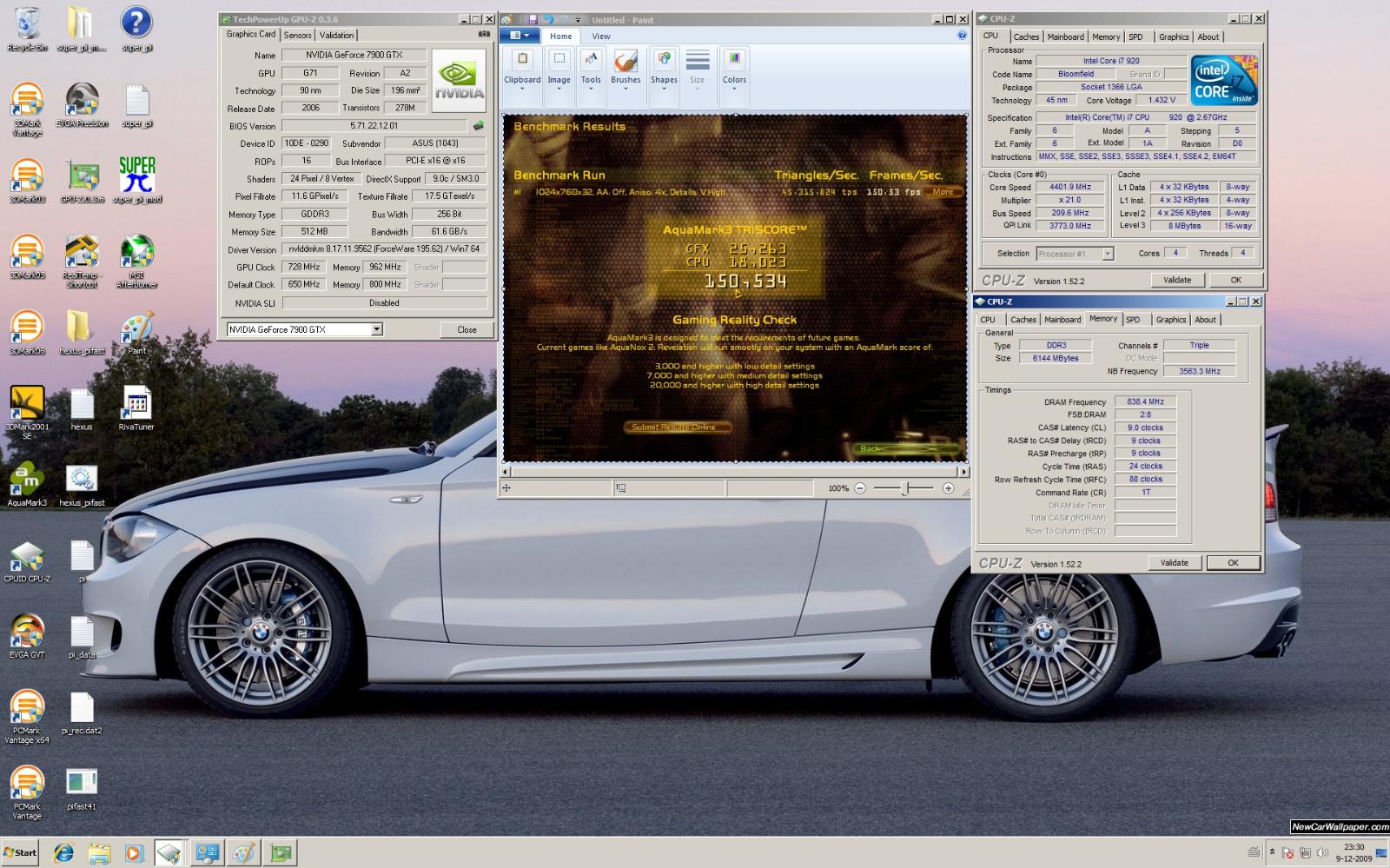Click the NVIDIA logo in GPU-Z
Image resolution: width=1390 pixels, height=868 pixels.
pos(459,80)
